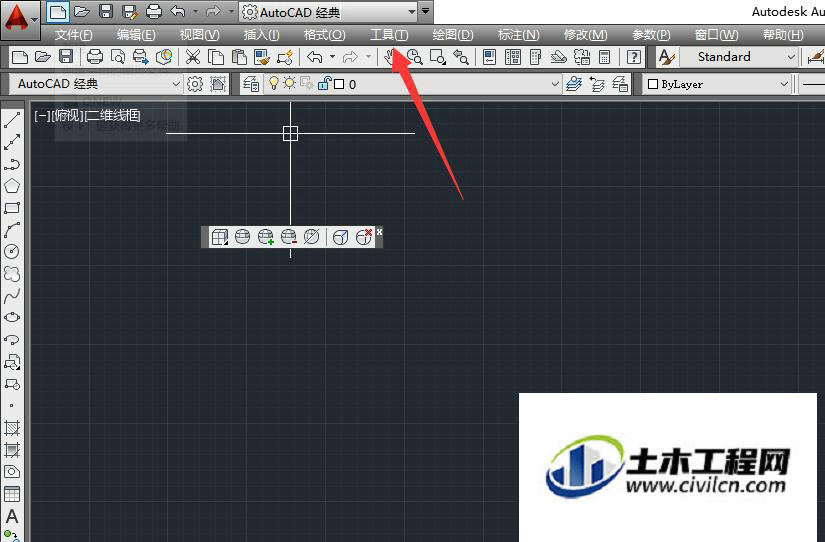Select the Arc tool
The height and width of the screenshot is (542, 825).
[12, 230]
